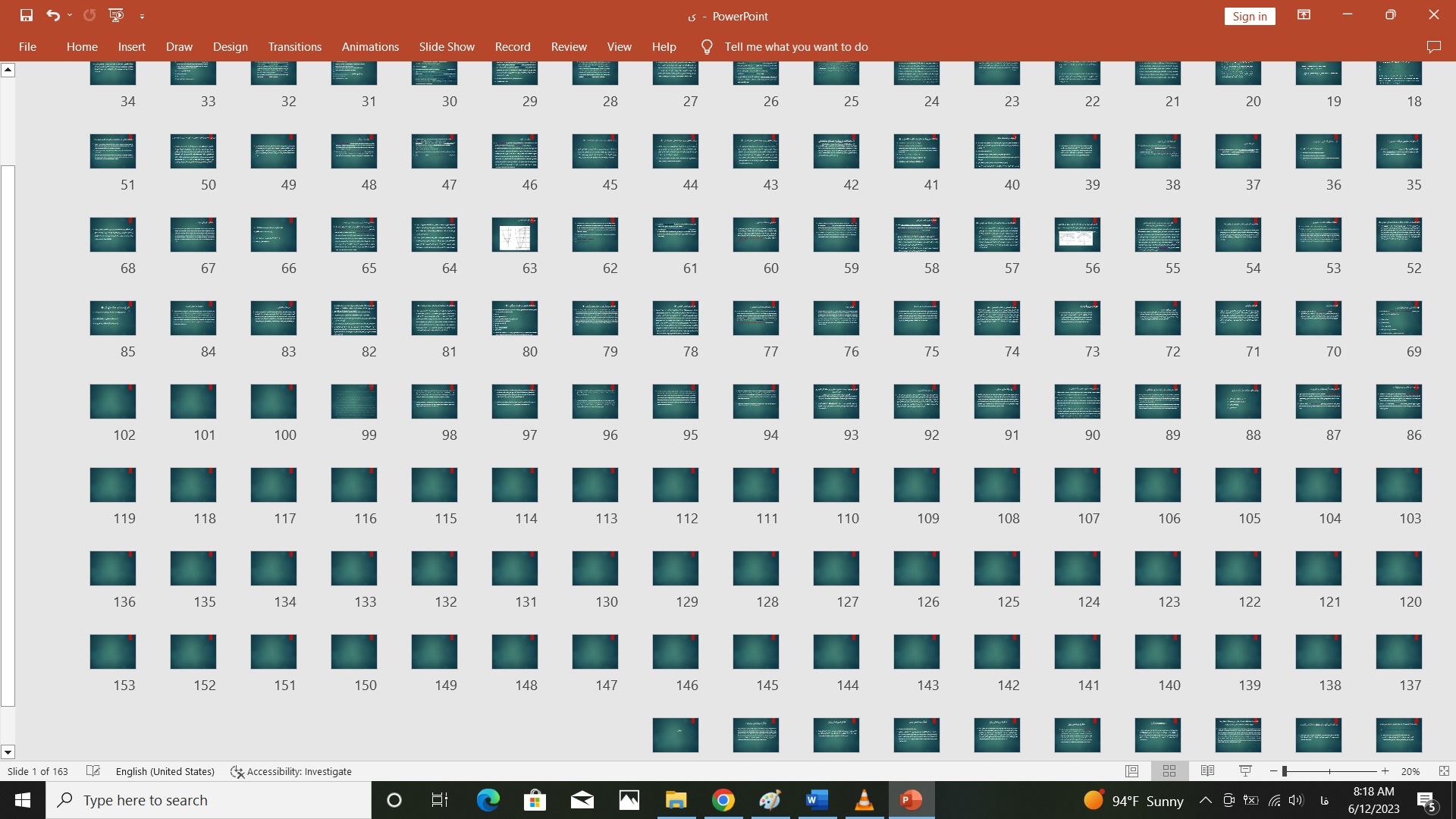This screenshot has height=819, width=1456.
Task: Toggle Slide Sorter view icon
Action: 1169,771
